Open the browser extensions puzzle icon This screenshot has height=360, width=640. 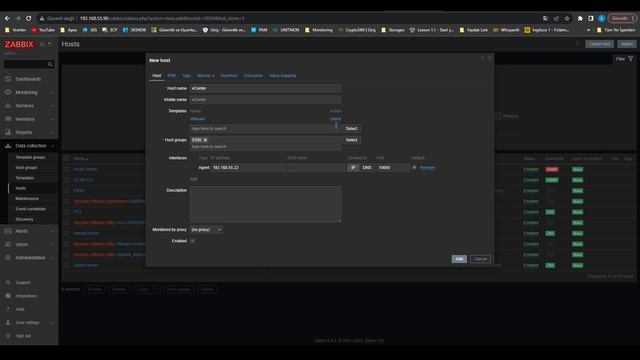[580, 18]
